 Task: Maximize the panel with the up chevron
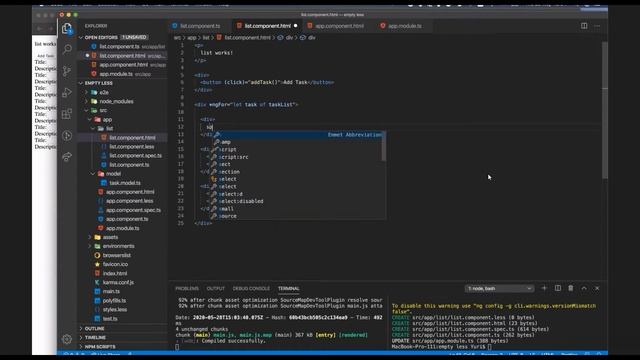point(584,288)
